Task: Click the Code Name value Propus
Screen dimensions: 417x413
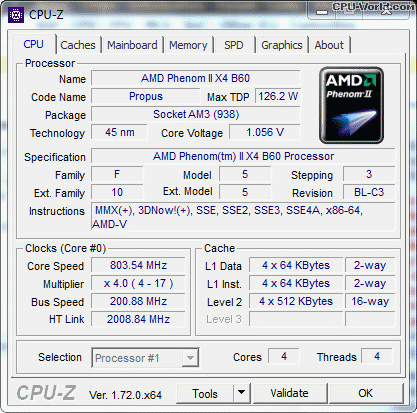Action: 146,96
